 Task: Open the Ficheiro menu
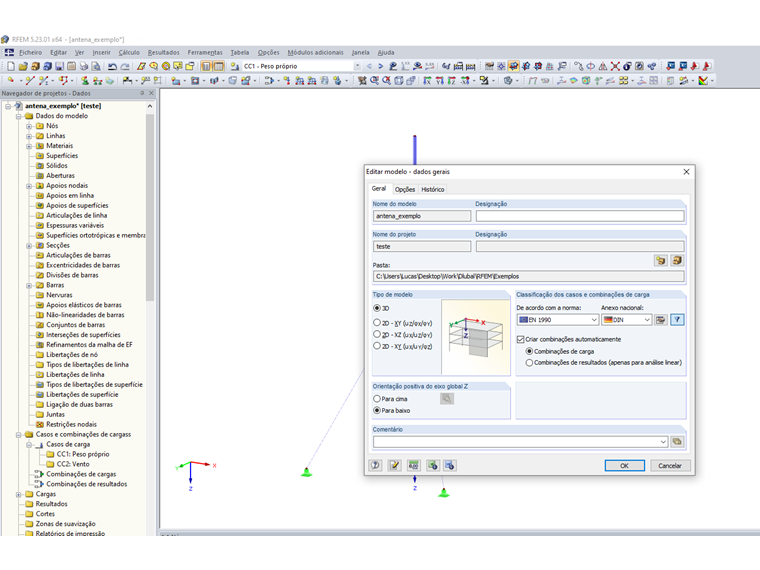[31, 52]
